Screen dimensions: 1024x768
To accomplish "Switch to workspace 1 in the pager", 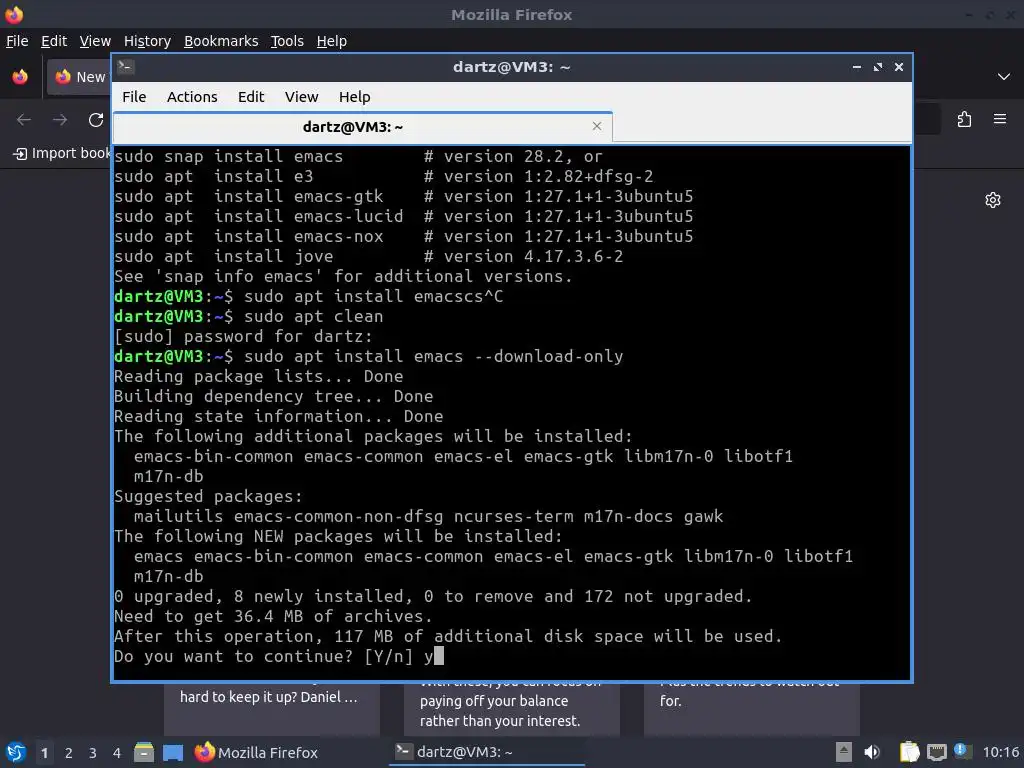I will coord(44,753).
